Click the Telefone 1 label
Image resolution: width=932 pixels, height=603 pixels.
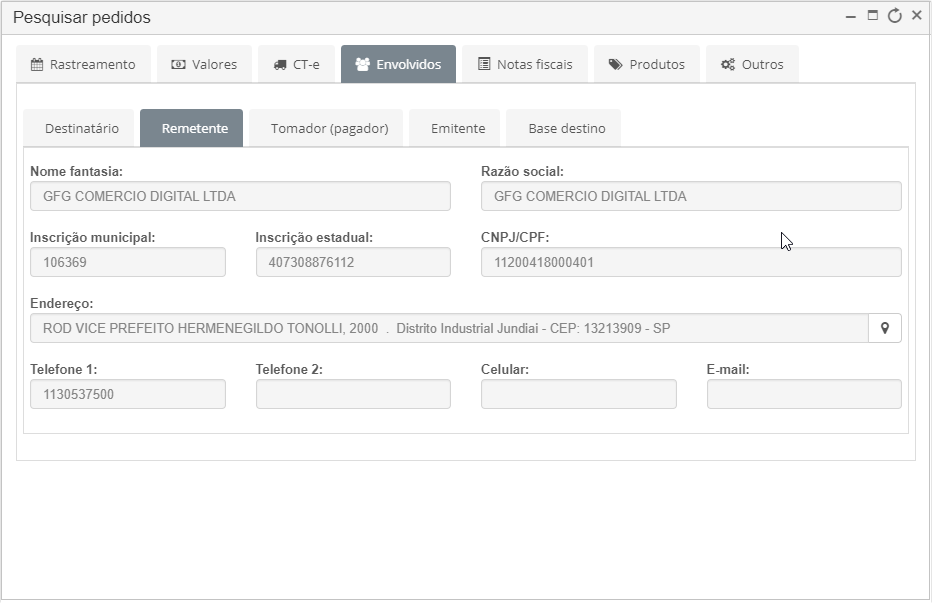(x=64, y=369)
